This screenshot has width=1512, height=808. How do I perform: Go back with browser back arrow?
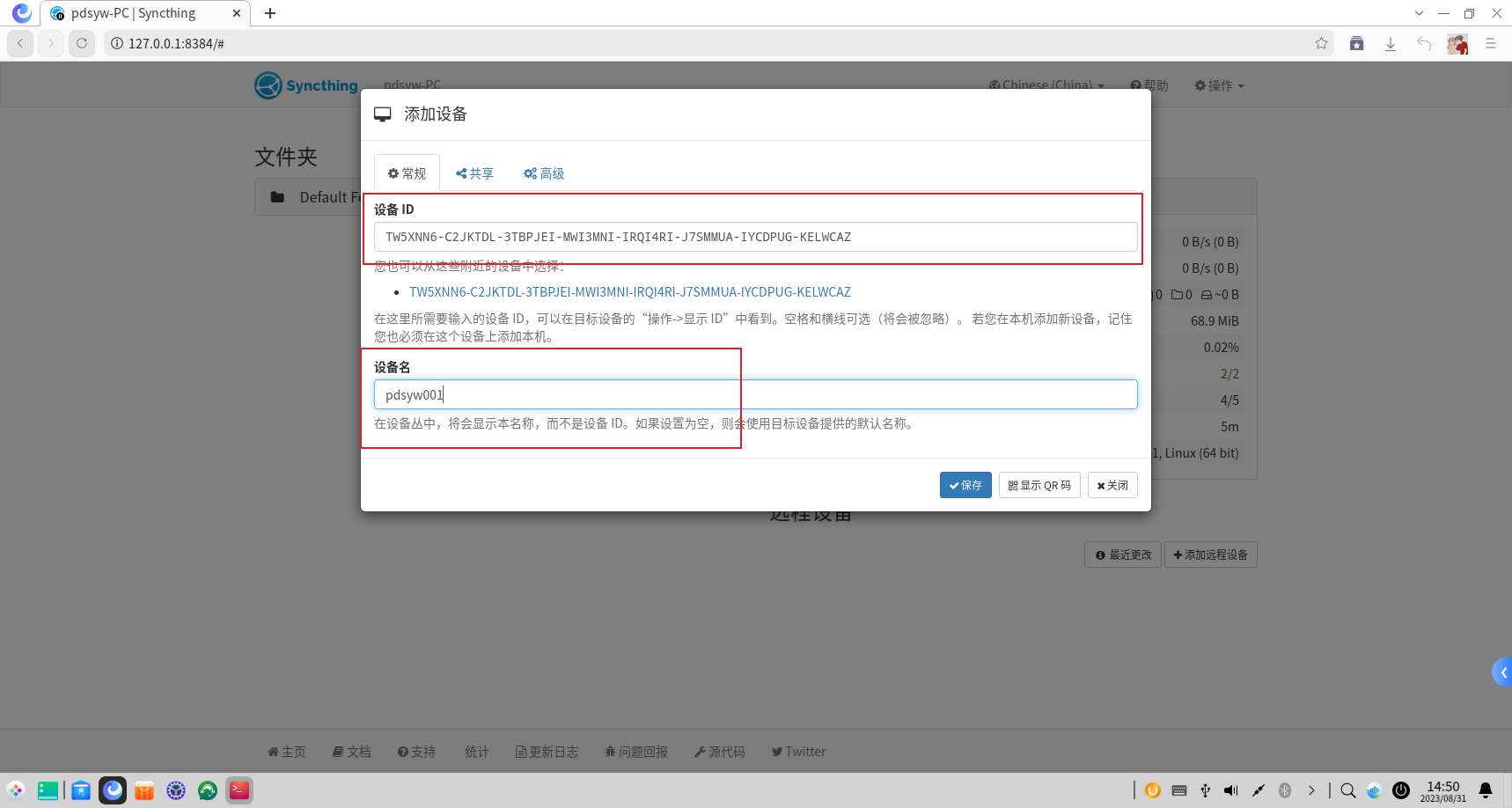[20, 43]
